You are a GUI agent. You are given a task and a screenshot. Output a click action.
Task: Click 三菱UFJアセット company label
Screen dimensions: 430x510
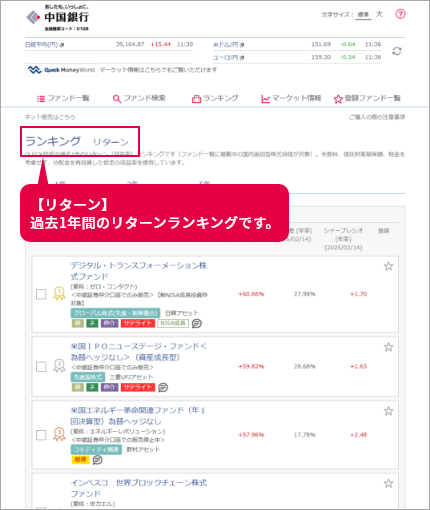point(131,377)
